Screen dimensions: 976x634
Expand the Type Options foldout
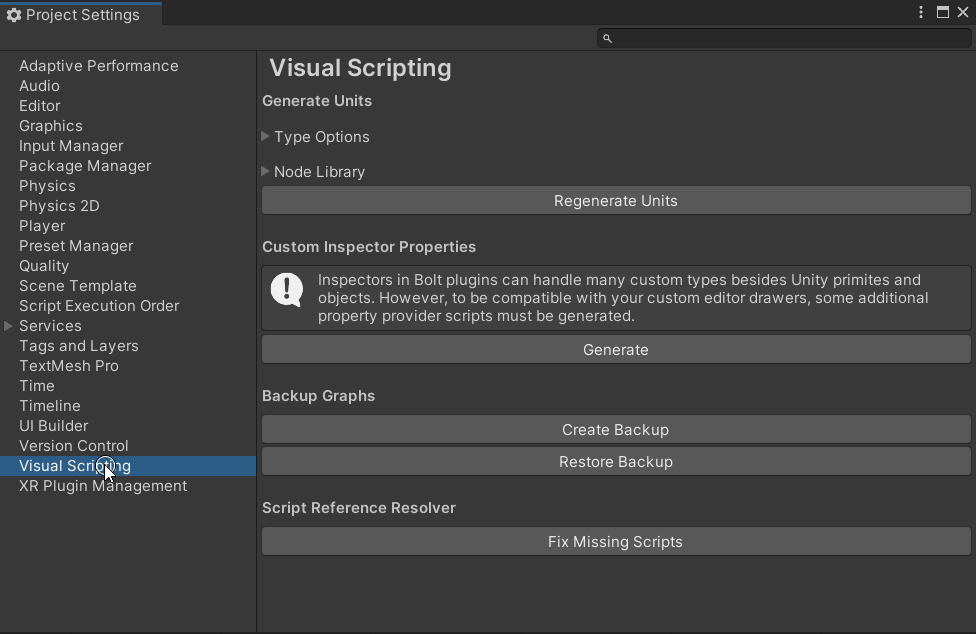pyautogui.click(x=266, y=136)
